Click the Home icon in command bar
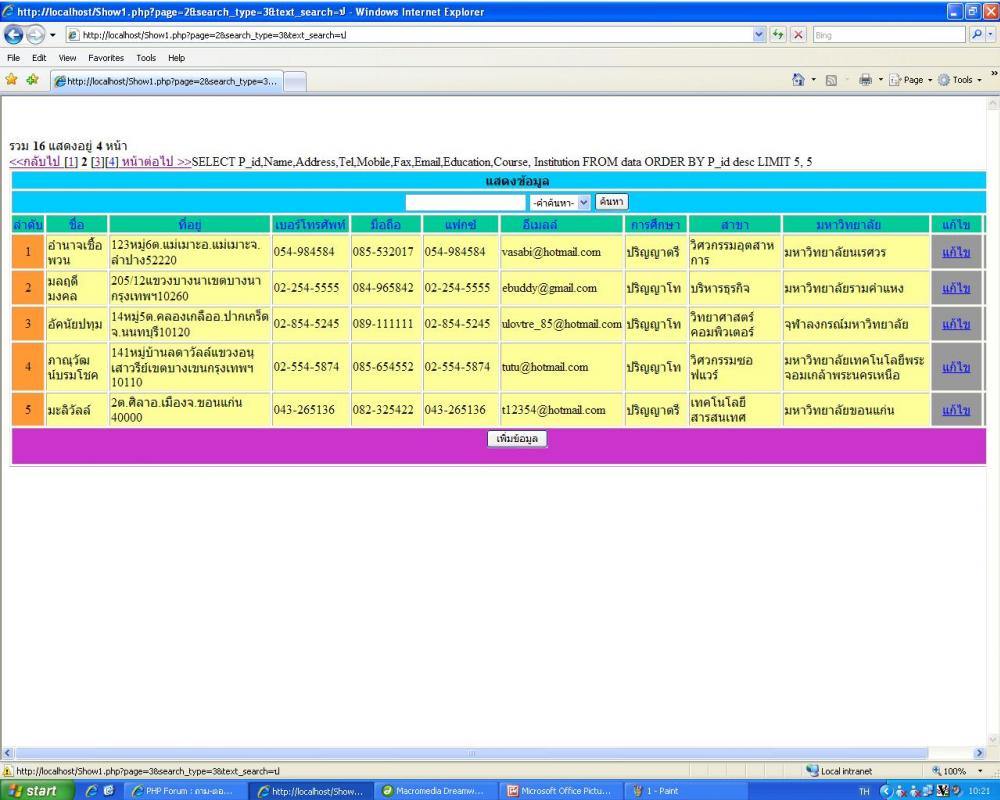This screenshot has height=800, width=1000. point(799,80)
